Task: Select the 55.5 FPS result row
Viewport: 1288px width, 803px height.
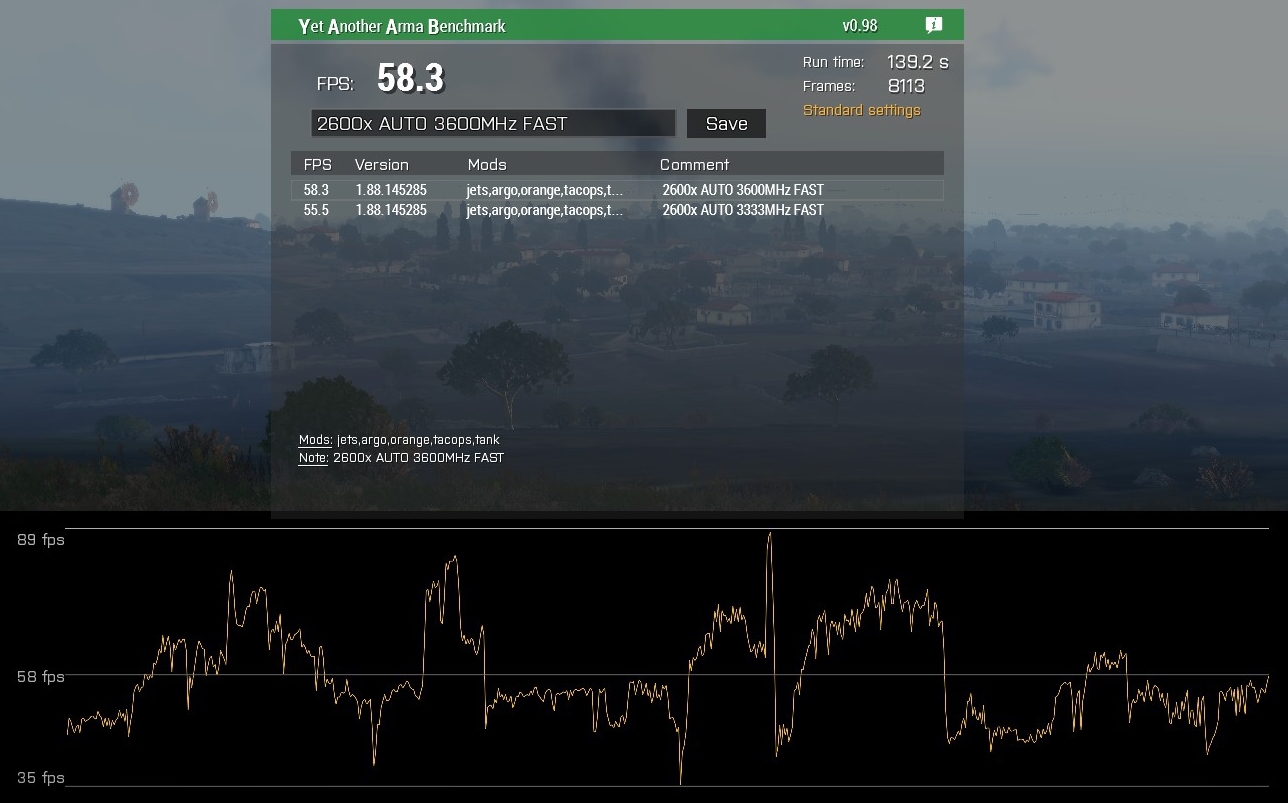Action: (x=617, y=210)
